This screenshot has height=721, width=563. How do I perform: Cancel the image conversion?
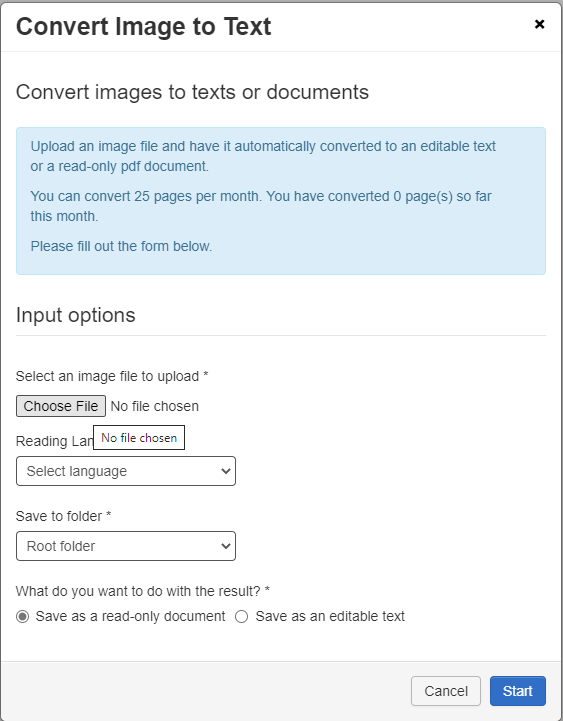pyautogui.click(x=446, y=691)
